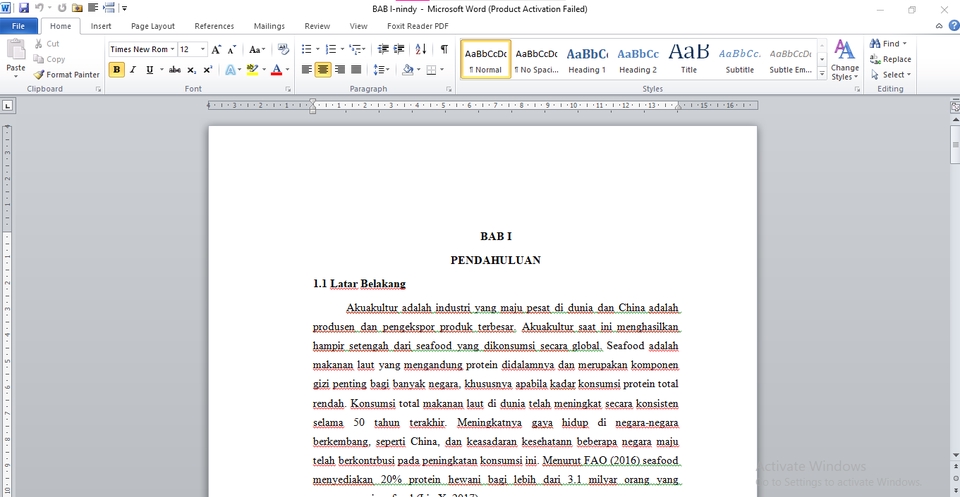Click the Paste clipboard icon
Viewport: 960px width, 497px height.
16,51
